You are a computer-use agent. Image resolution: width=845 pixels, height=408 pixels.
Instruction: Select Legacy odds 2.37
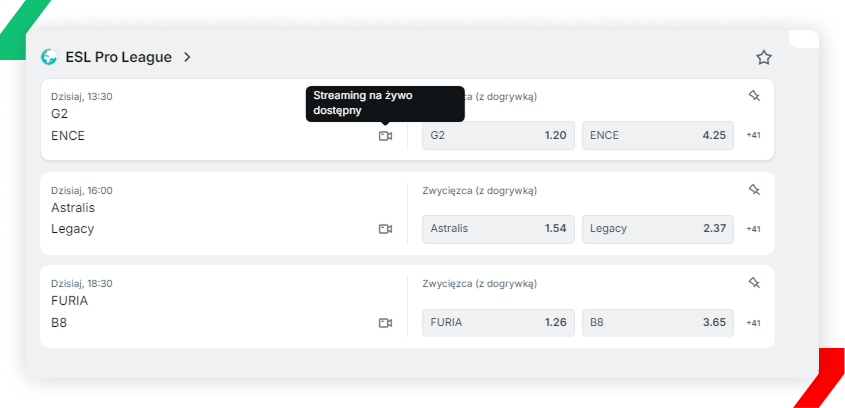point(657,229)
